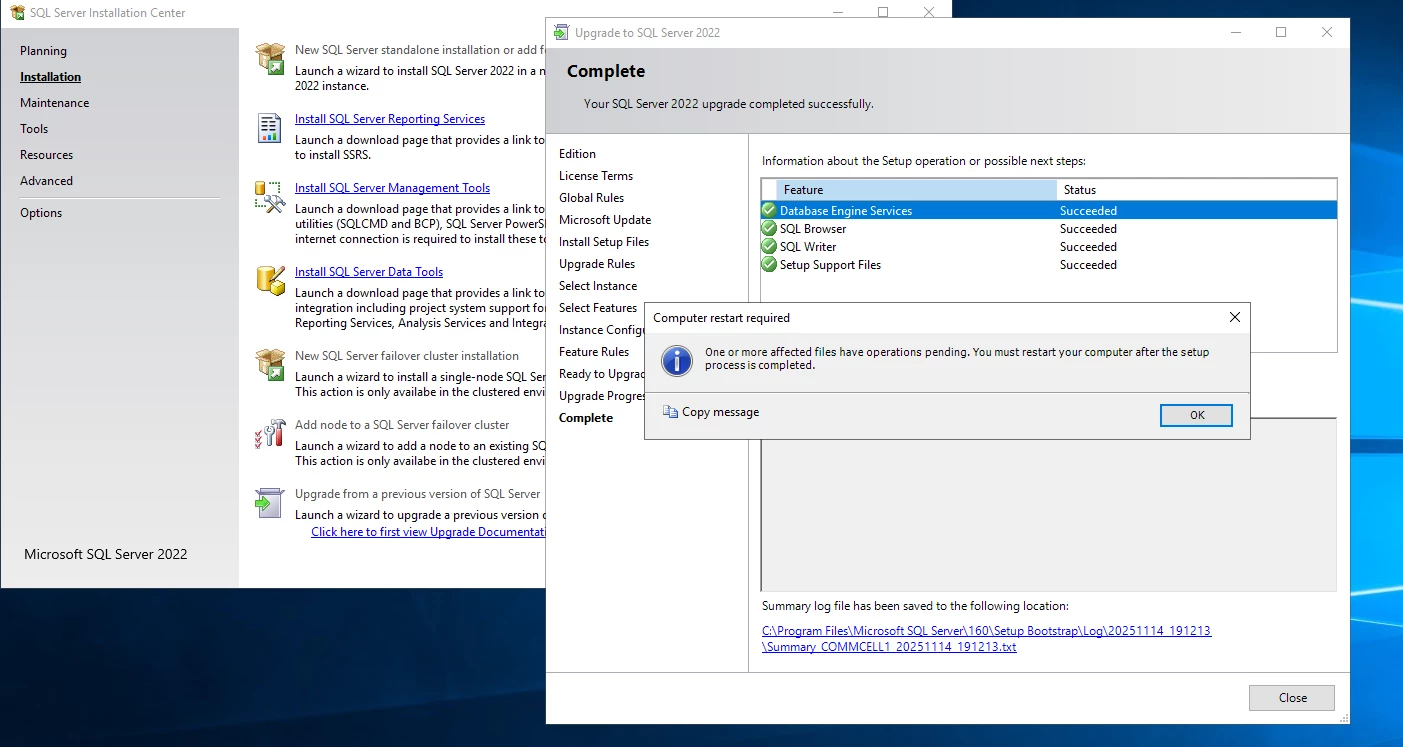Click the upgrade from previous version icon
The width and height of the screenshot is (1403, 747).
pyautogui.click(x=270, y=502)
